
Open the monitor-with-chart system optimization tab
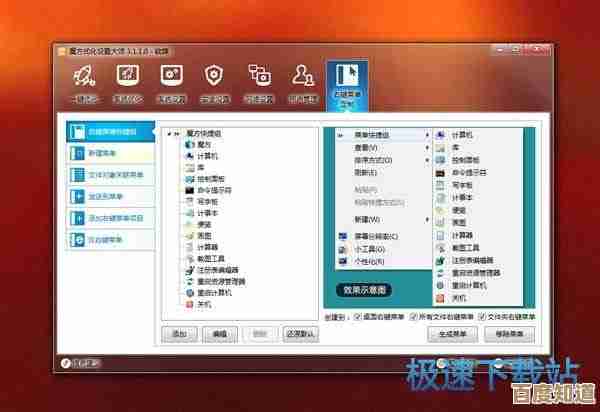[x=128, y=83]
